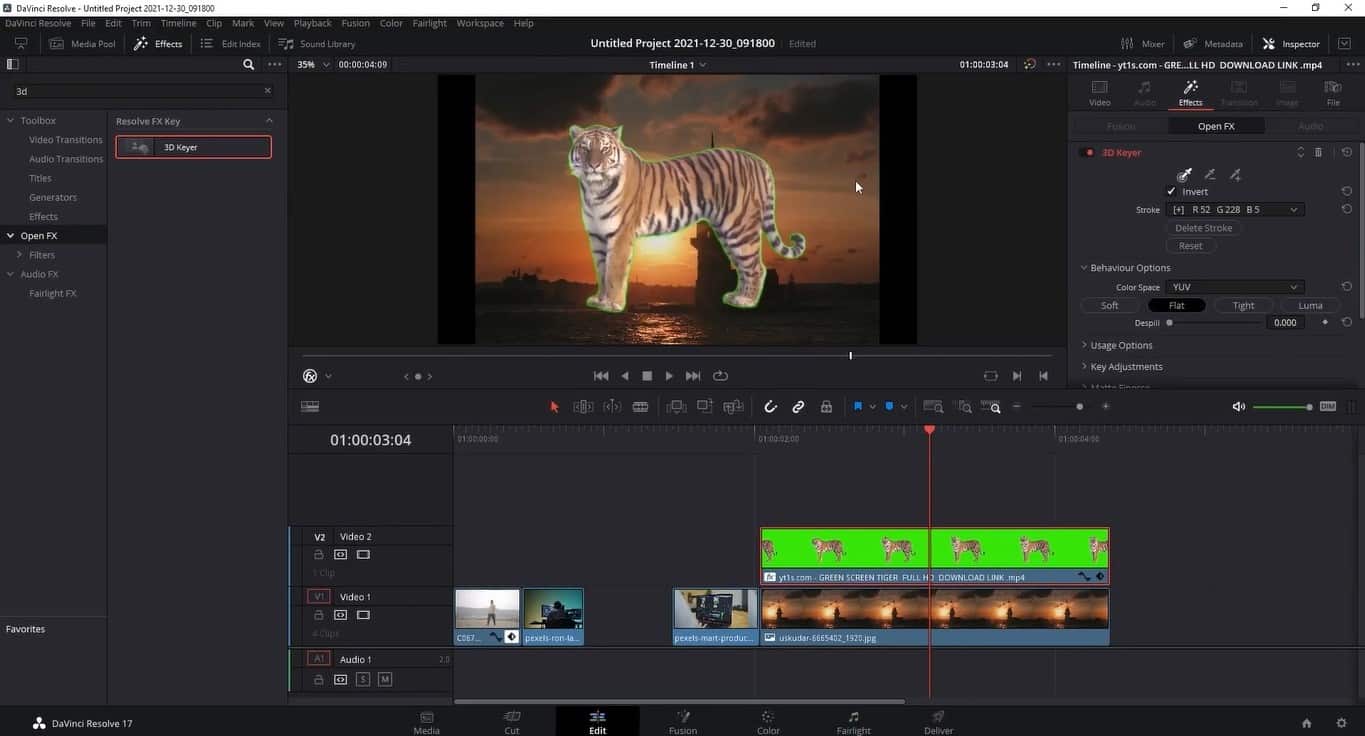Screen dimensions: 1365x736
Task: Click the Delete Stroke button
Action: [x=1203, y=228]
